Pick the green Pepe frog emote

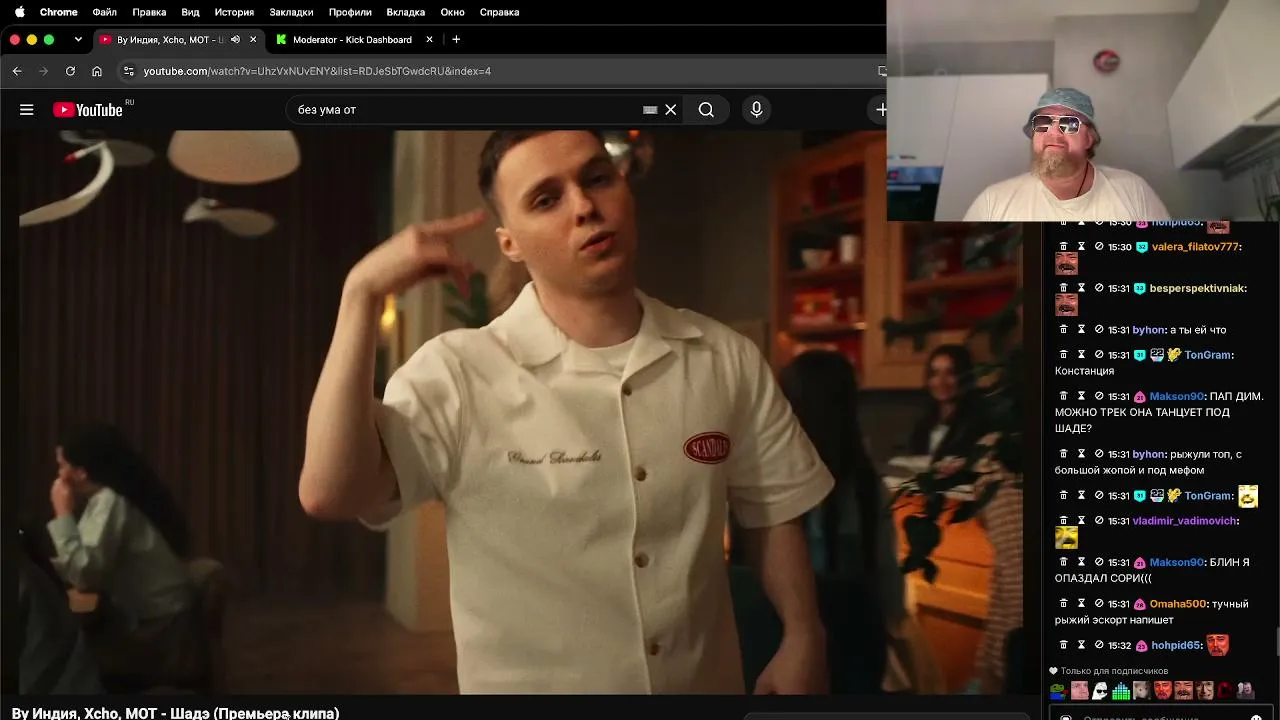click(1058, 690)
